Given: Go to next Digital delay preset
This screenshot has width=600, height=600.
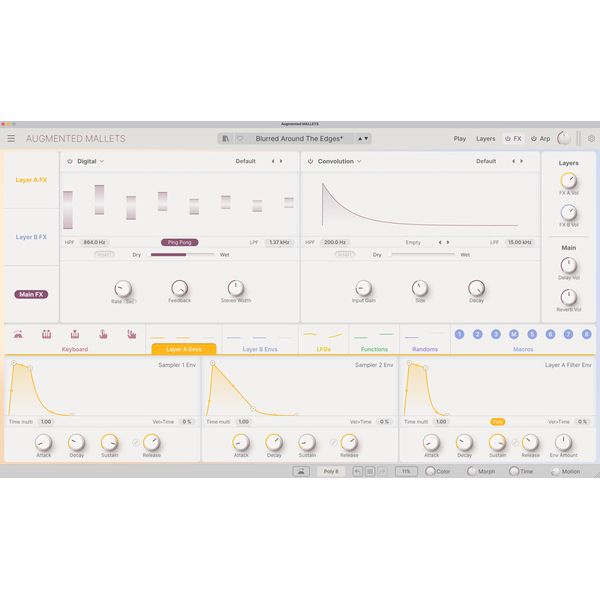Looking at the screenshot, I should click(281, 161).
